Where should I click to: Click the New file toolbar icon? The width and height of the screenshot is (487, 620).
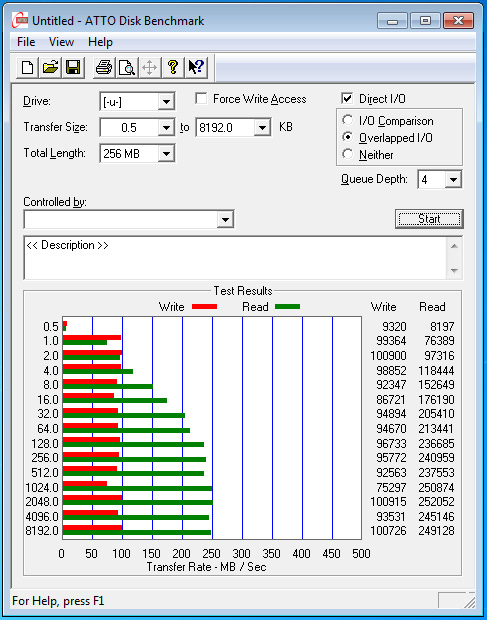click(27, 67)
